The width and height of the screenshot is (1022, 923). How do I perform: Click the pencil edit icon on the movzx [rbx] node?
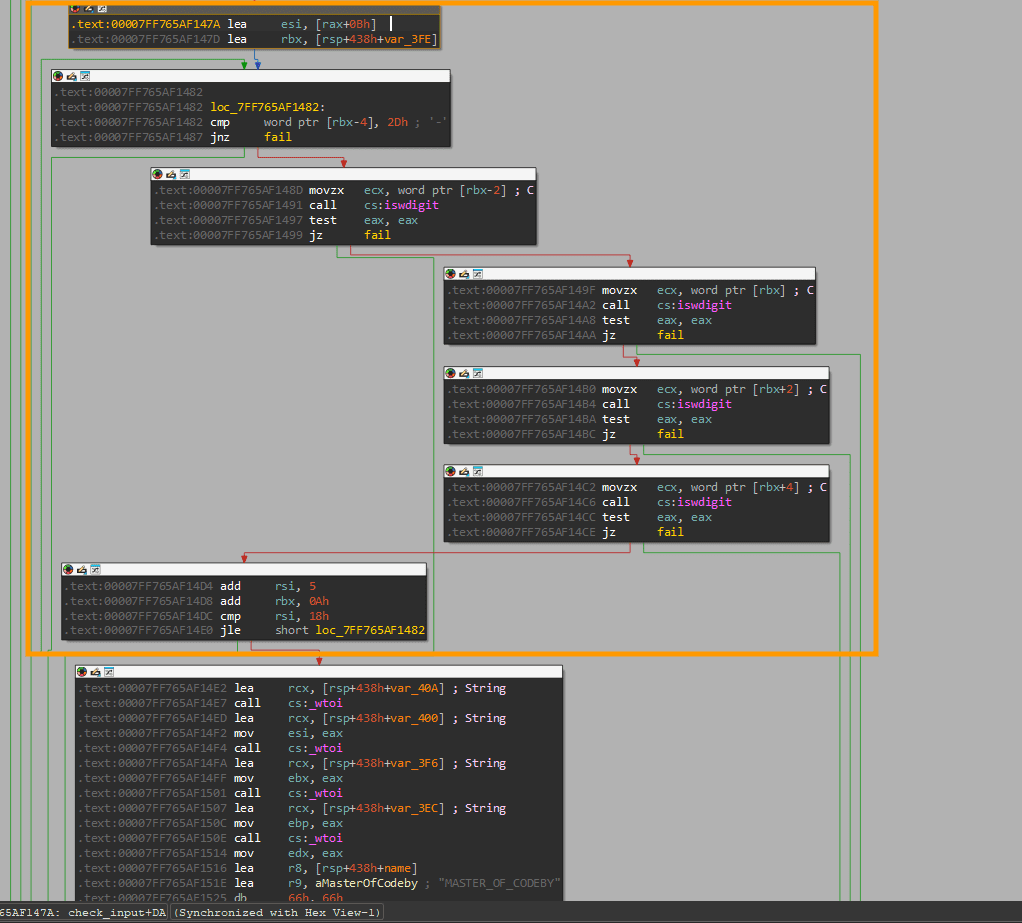pyautogui.click(x=464, y=274)
